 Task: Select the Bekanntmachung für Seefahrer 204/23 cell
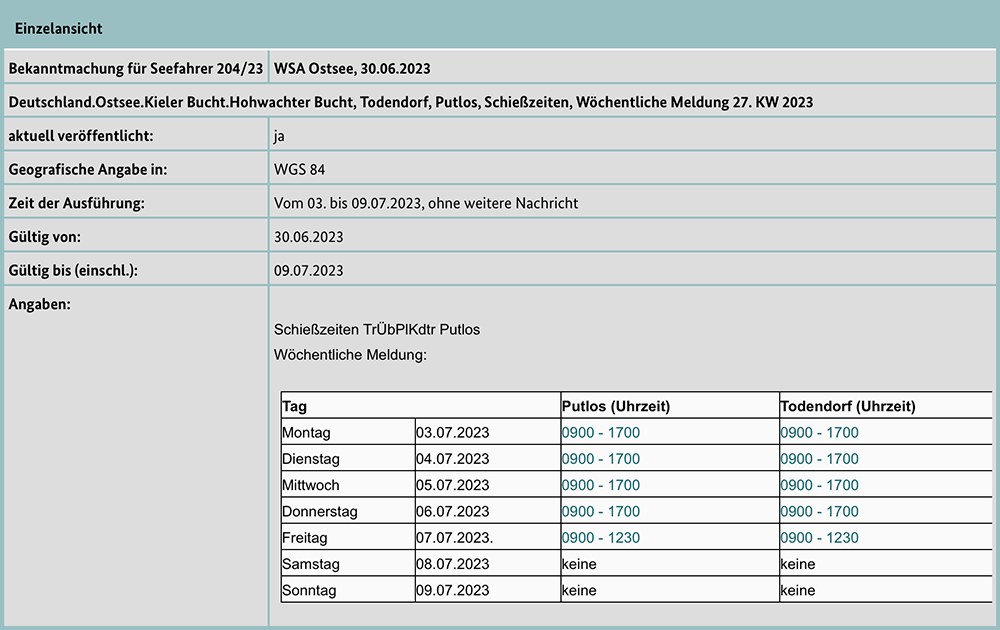136,68
